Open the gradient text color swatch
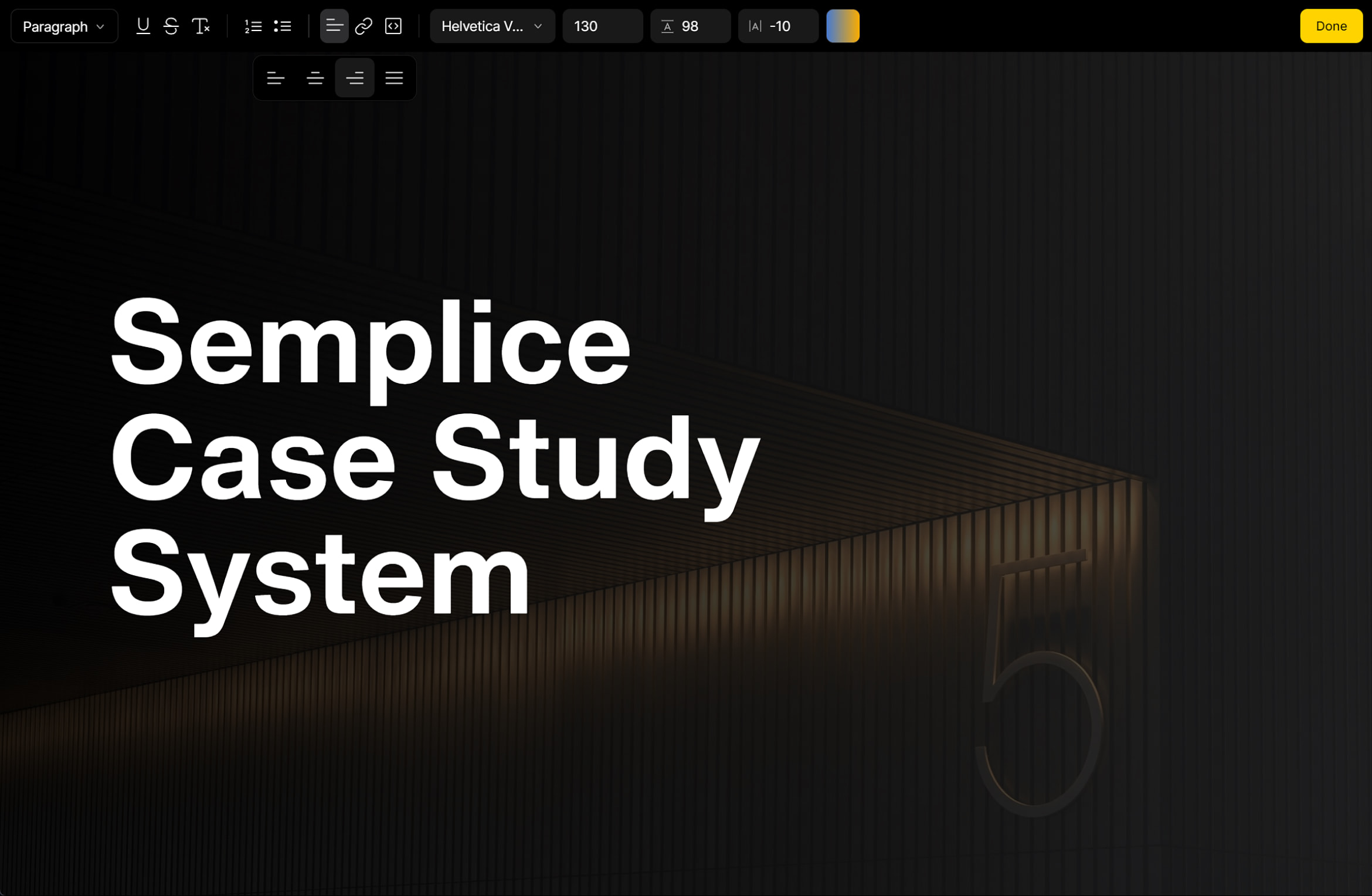This screenshot has height=896, width=1372. click(843, 26)
